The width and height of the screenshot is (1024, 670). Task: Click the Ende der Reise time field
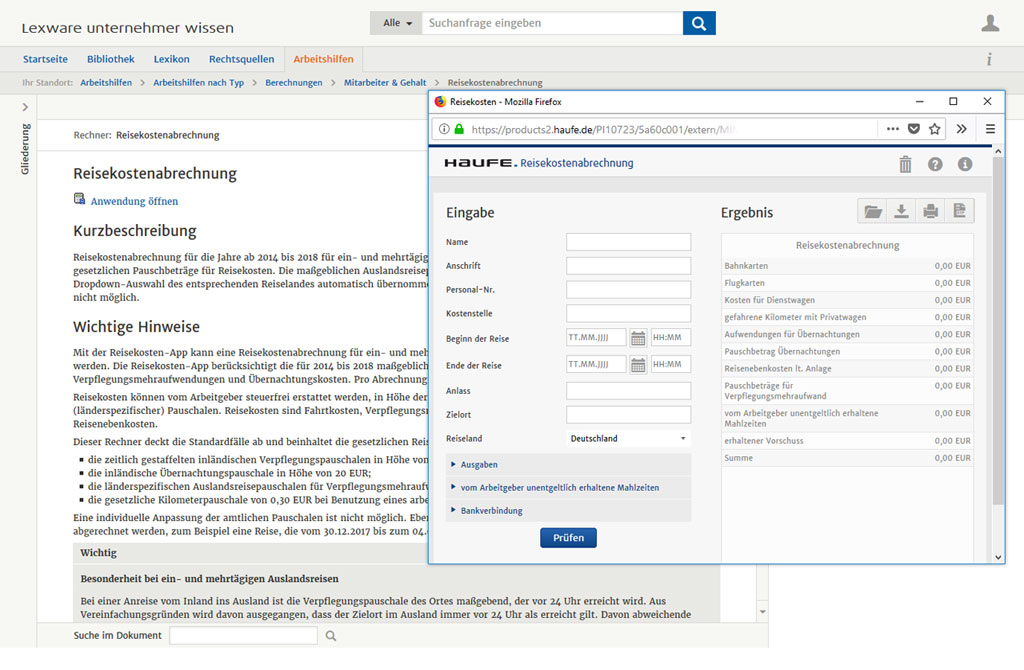click(671, 364)
